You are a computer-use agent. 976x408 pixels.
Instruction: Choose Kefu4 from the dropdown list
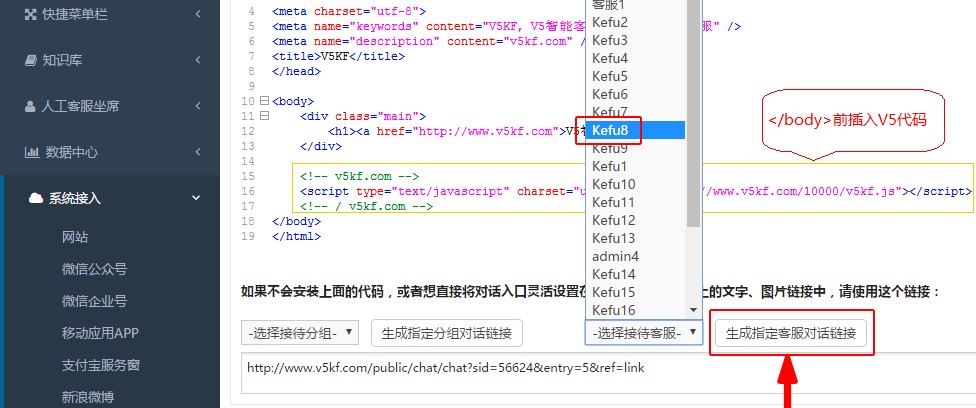pyautogui.click(x=636, y=59)
